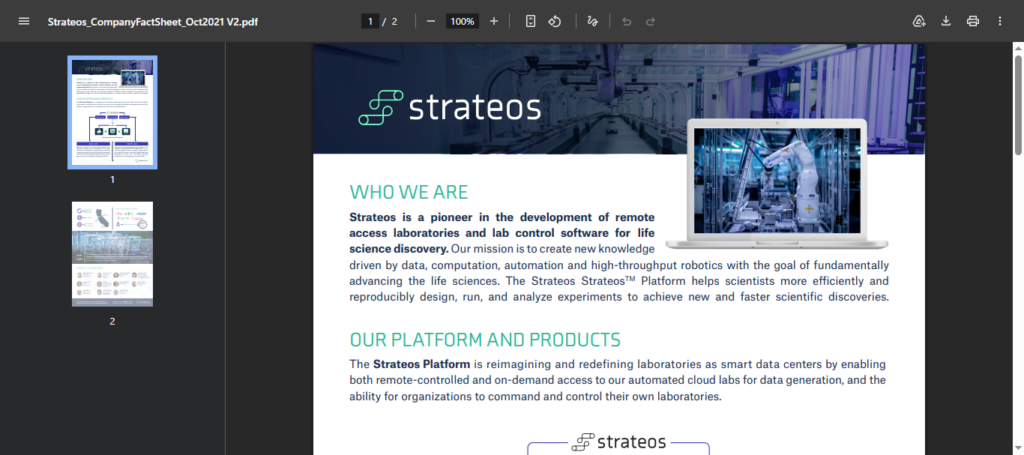Download the PDF file
The width and height of the screenshot is (1024, 455).
point(946,21)
